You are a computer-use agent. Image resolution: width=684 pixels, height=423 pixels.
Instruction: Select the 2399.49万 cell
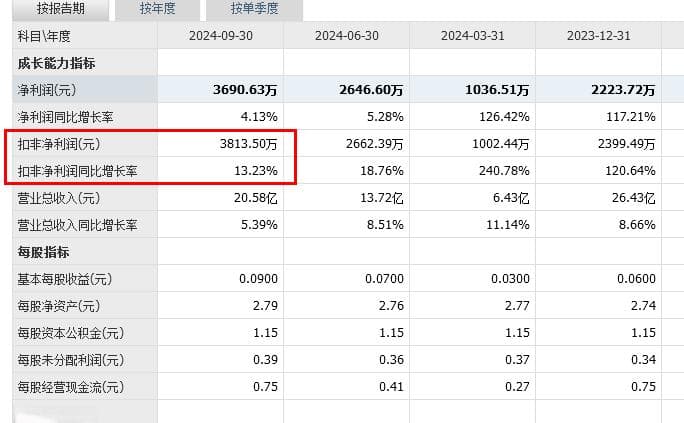pos(627,144)
